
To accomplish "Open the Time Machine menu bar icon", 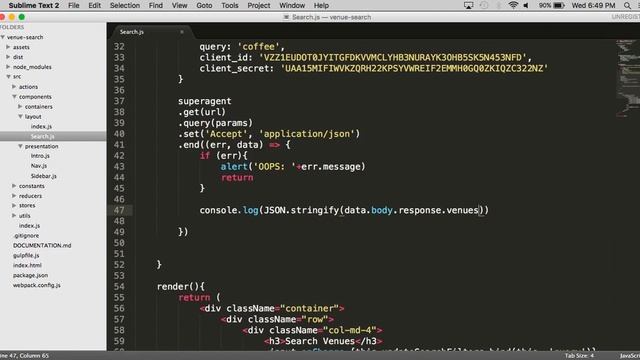I will pyautogui.click(x=484, y=5).
